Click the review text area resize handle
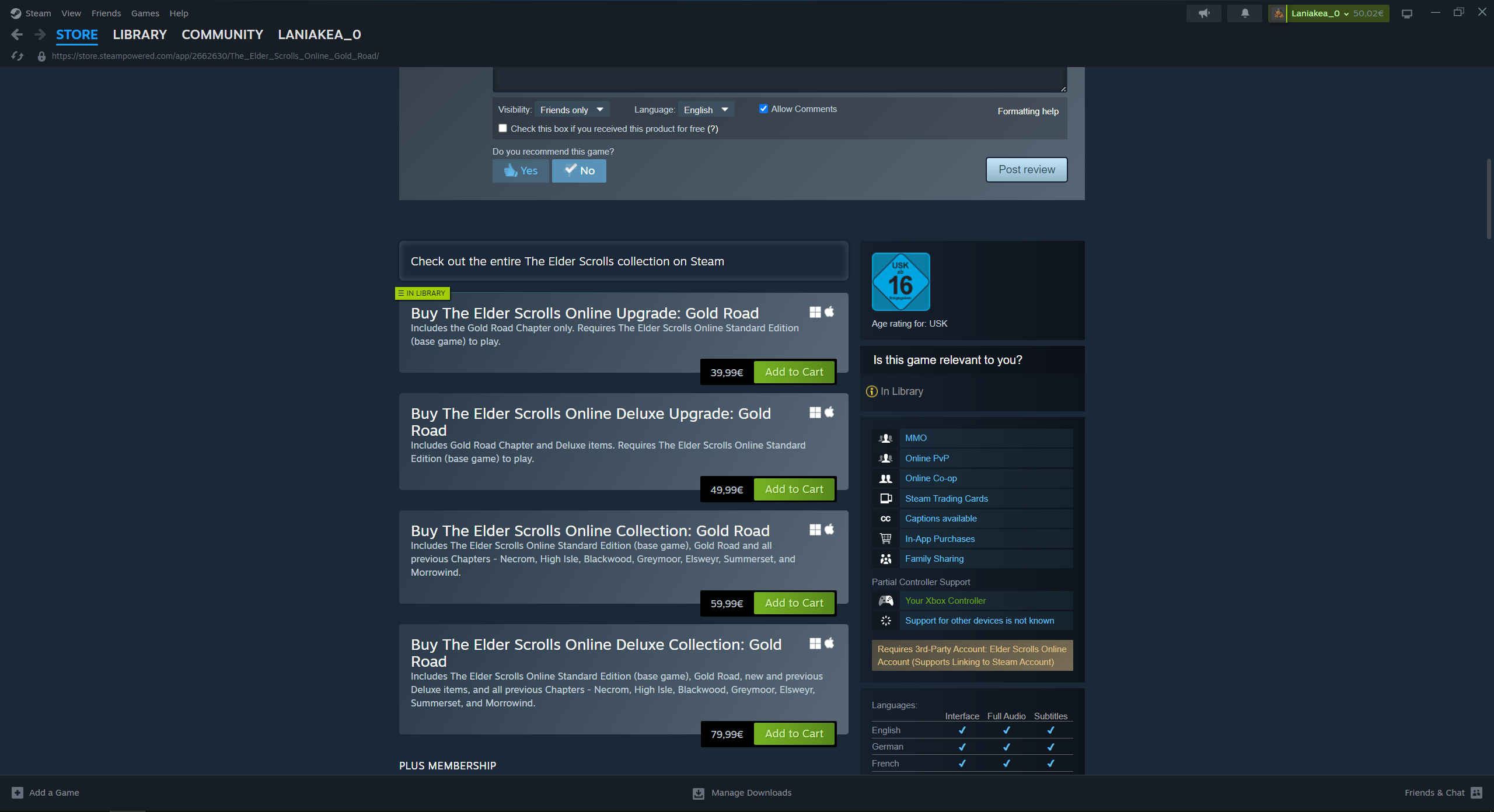The width and height of the screenshot is (1494, 812). [1063, 89]
